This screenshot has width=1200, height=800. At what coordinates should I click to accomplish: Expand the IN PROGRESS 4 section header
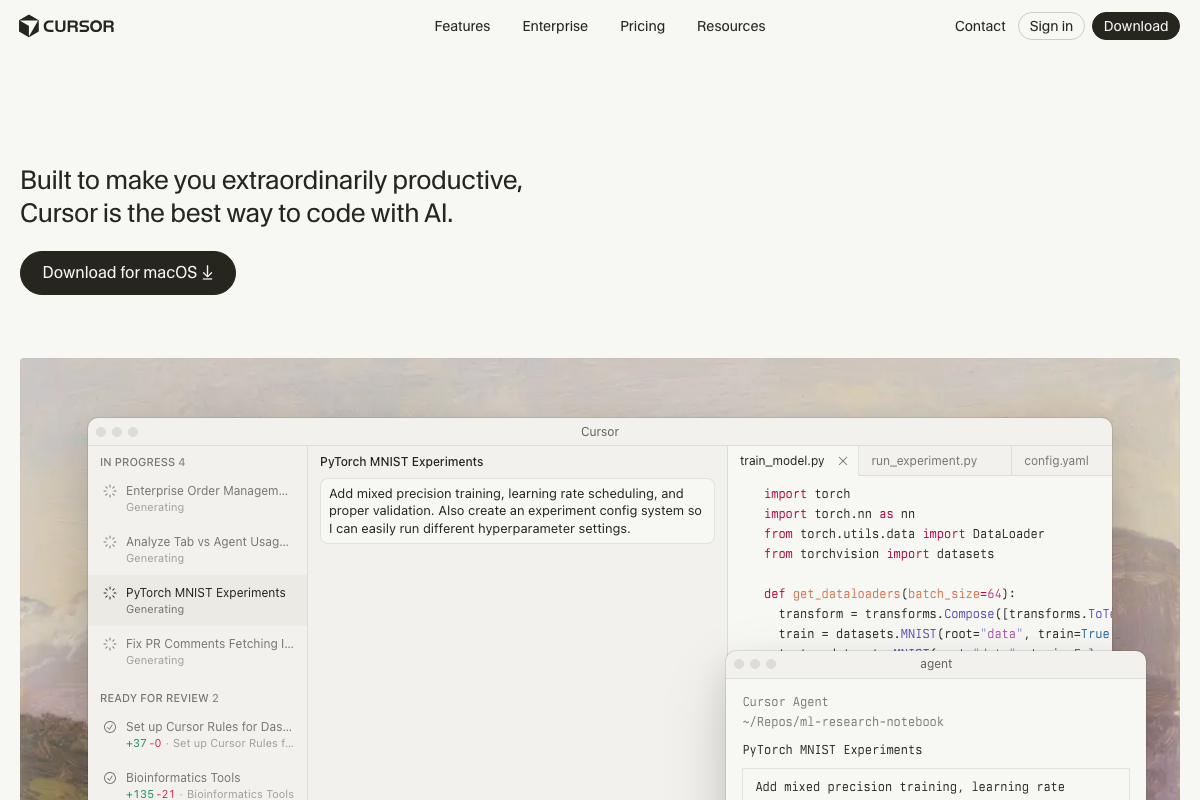[143, 462]
